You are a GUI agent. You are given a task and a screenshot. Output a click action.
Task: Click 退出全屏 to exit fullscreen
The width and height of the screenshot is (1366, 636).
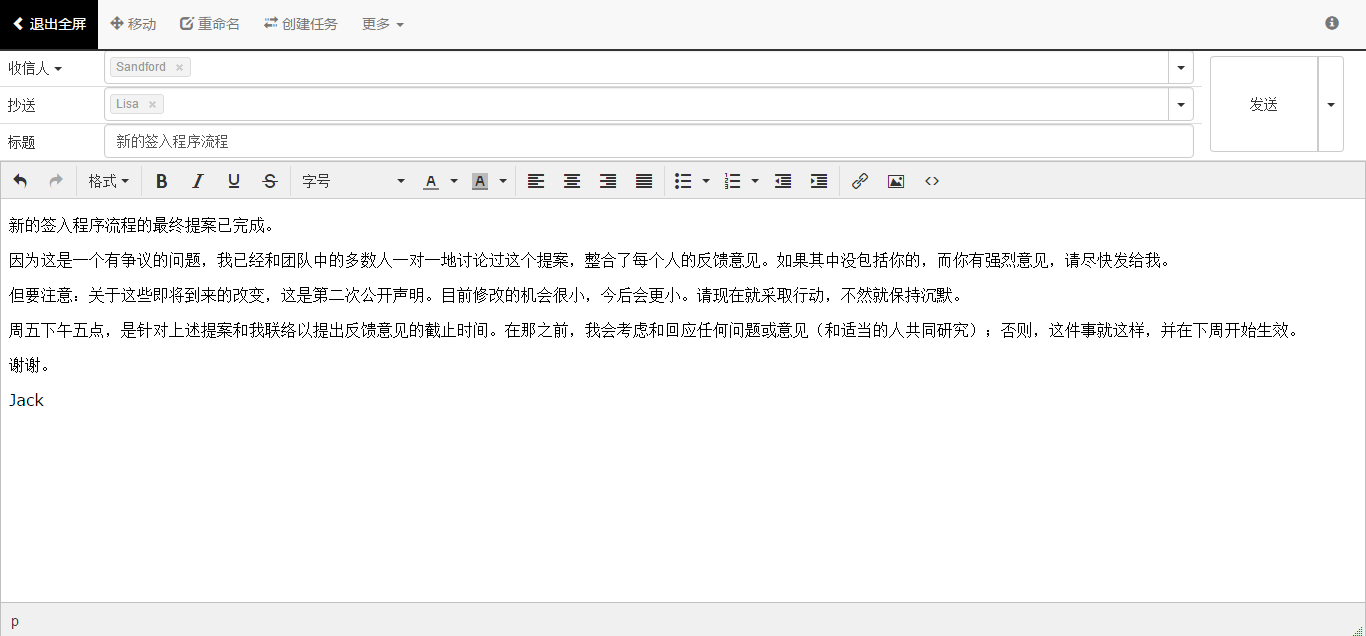[49, 24]
